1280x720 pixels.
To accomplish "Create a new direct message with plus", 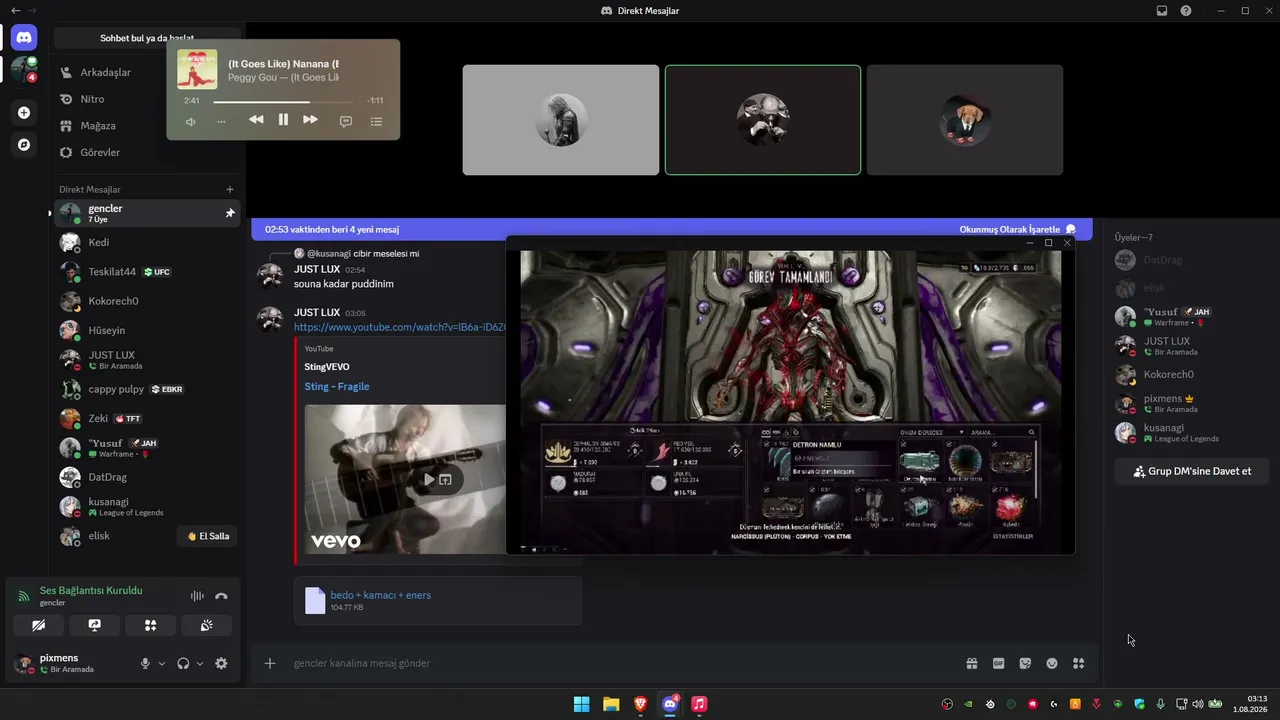I will point(230,189).
